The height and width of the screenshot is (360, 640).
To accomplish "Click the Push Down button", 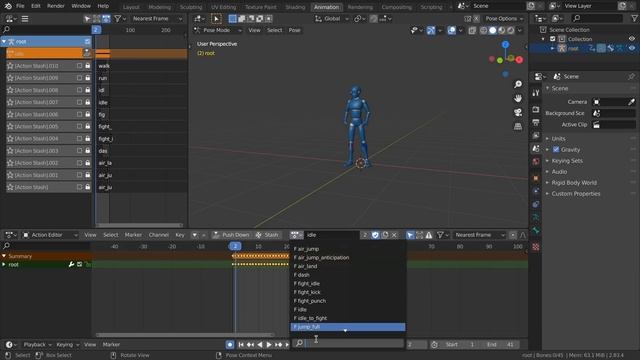I will (231, 235).
